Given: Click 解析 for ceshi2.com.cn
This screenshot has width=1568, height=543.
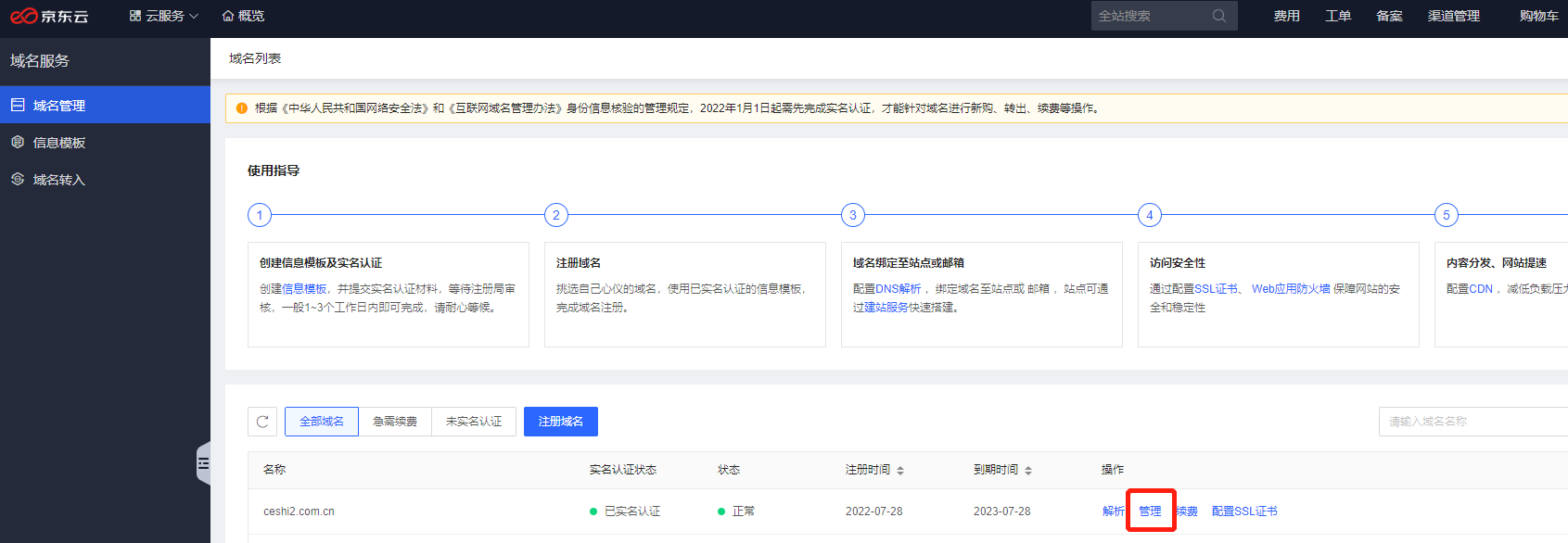Looking at the screenshot, I should point(1114,511).
